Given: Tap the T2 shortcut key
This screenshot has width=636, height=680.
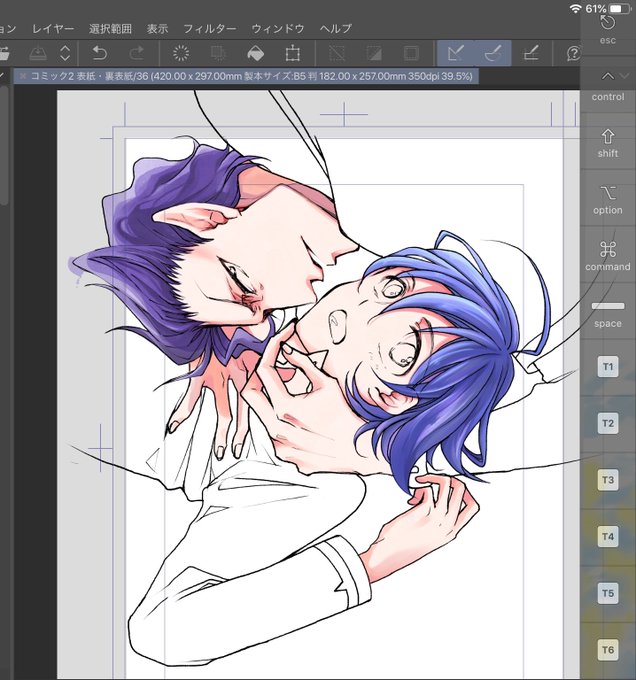Looking at the screenshot, I should click(x=608, y=423).
